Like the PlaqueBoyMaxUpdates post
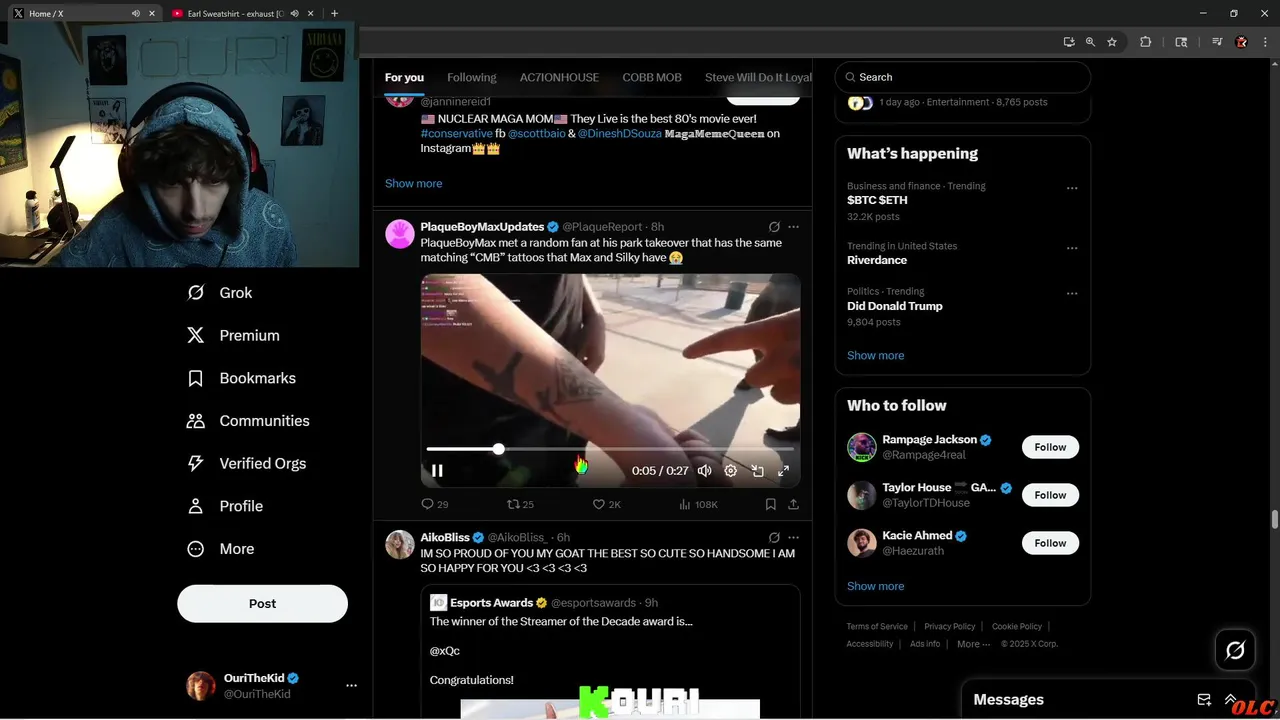This screenshot has width=1280, height=720. (x=607, y=505)
